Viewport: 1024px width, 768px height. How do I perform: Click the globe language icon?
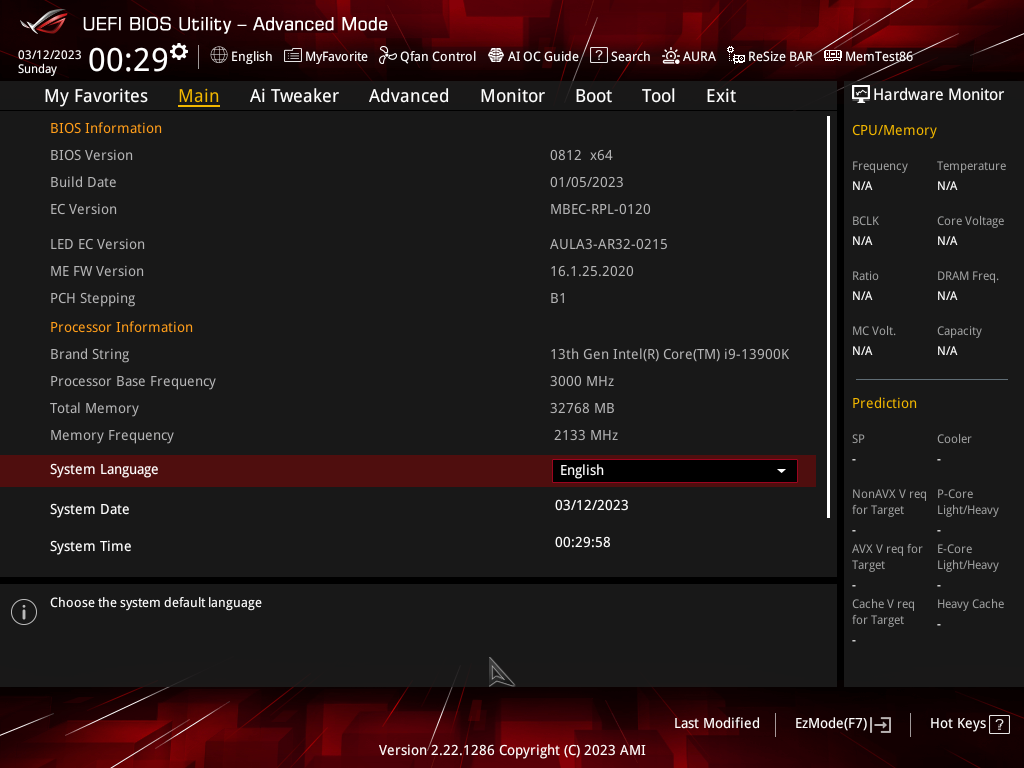[219, 56]
